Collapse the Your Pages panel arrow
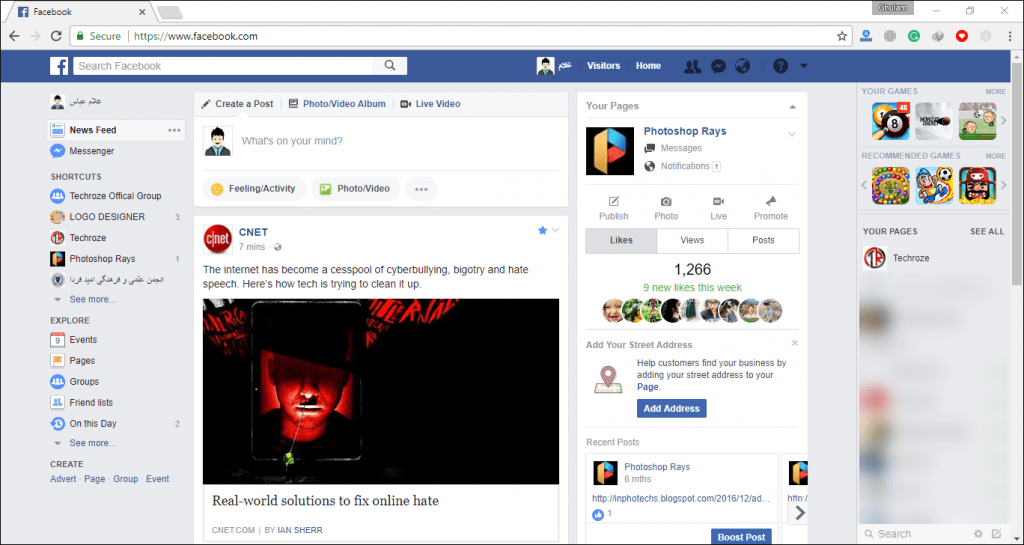1024x545 pixels. pyautogui.click(x=792, y=106)
